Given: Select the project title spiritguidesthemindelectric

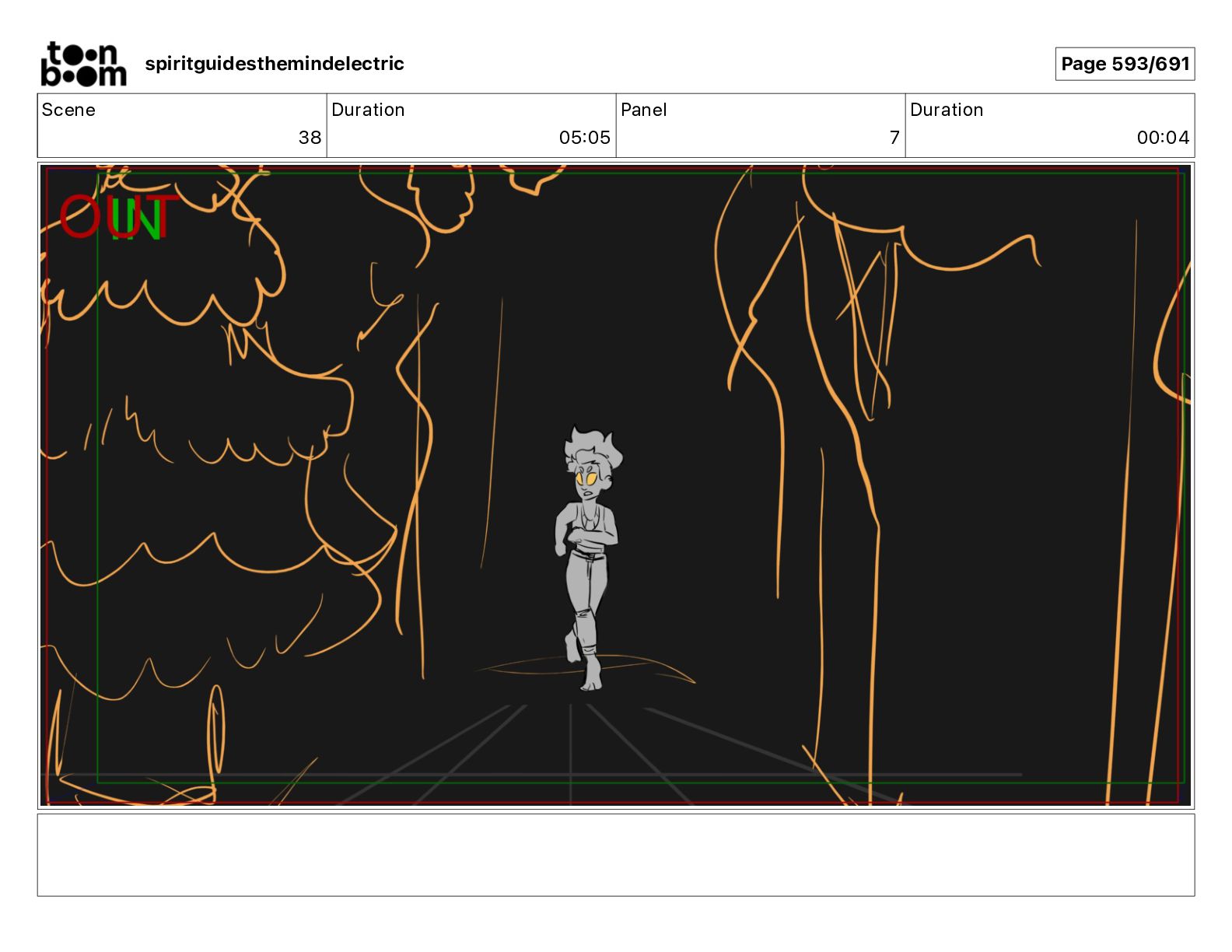Looking at the screenshot, I should tap(275, 64).
